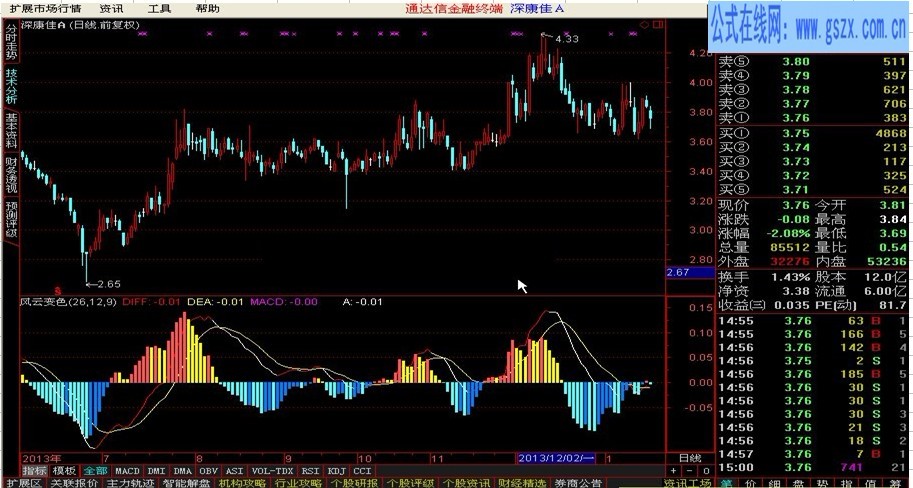Switch indicator to RSI
The height and width of the screenshot is (488, 913).
[310, 471]
